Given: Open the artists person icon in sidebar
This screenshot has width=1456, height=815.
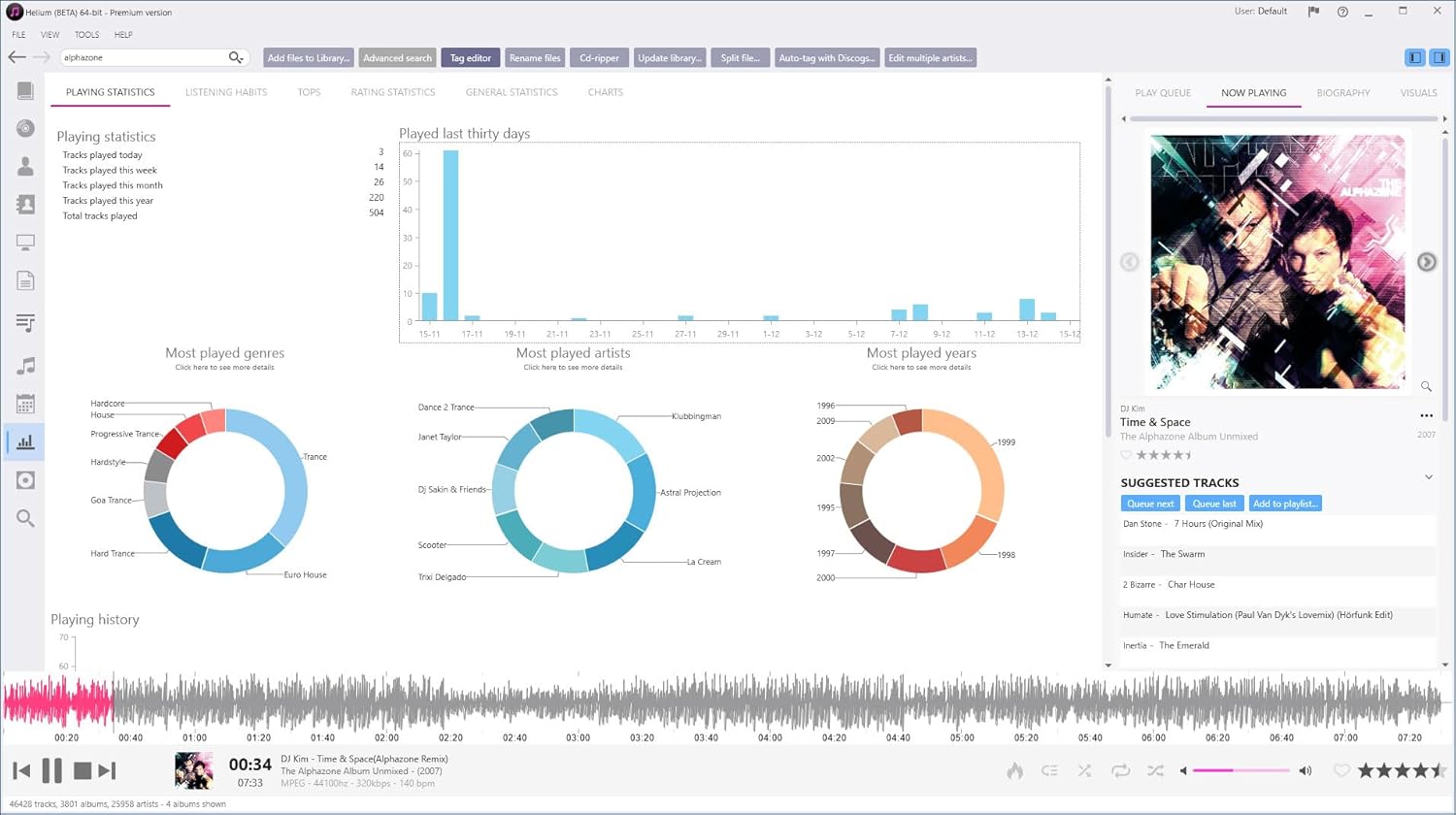Looking at the screenshot, I should pyautogui.click(x=25, y=167).
